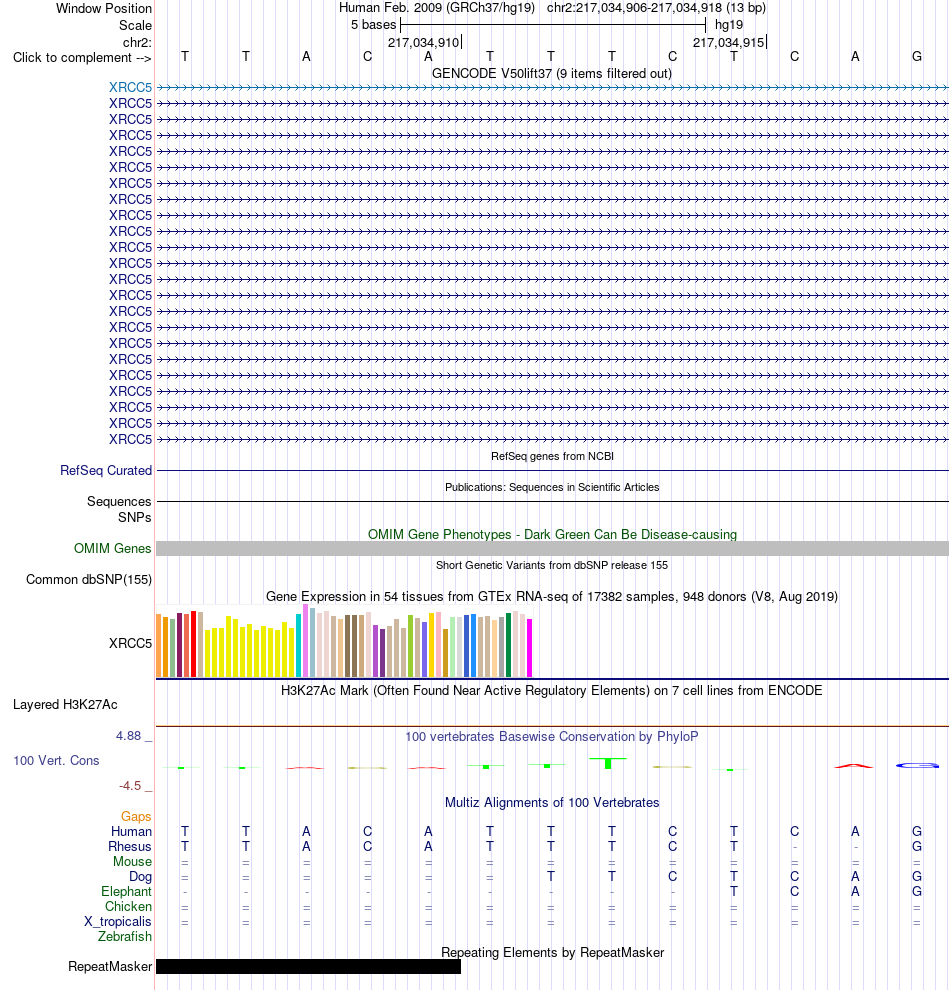
Task: Open 'Short Genetic Variants from dbSNP release 155' title
Action: coord(552,565)
